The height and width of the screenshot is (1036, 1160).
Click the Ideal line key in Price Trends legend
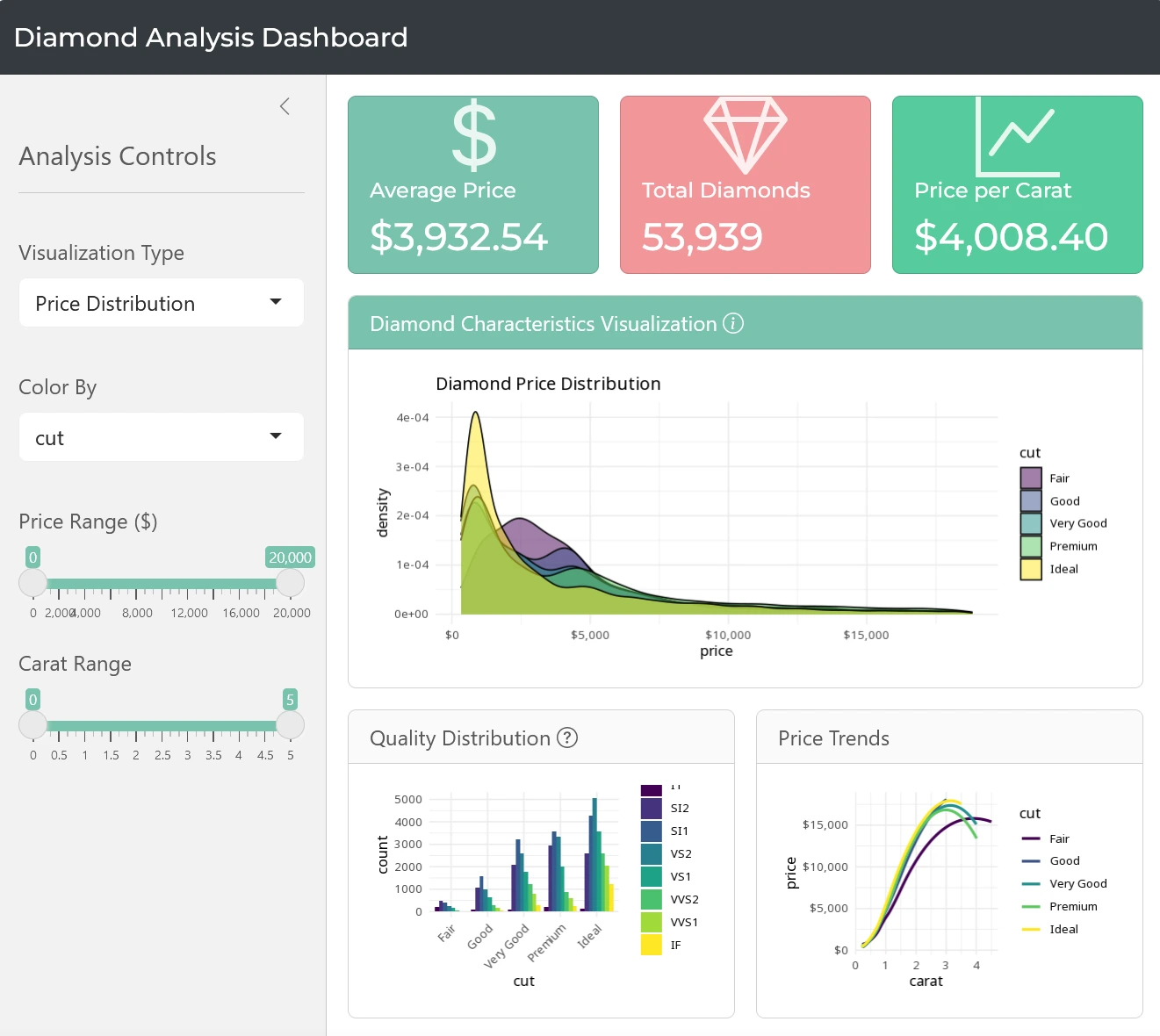(1031, 929)
